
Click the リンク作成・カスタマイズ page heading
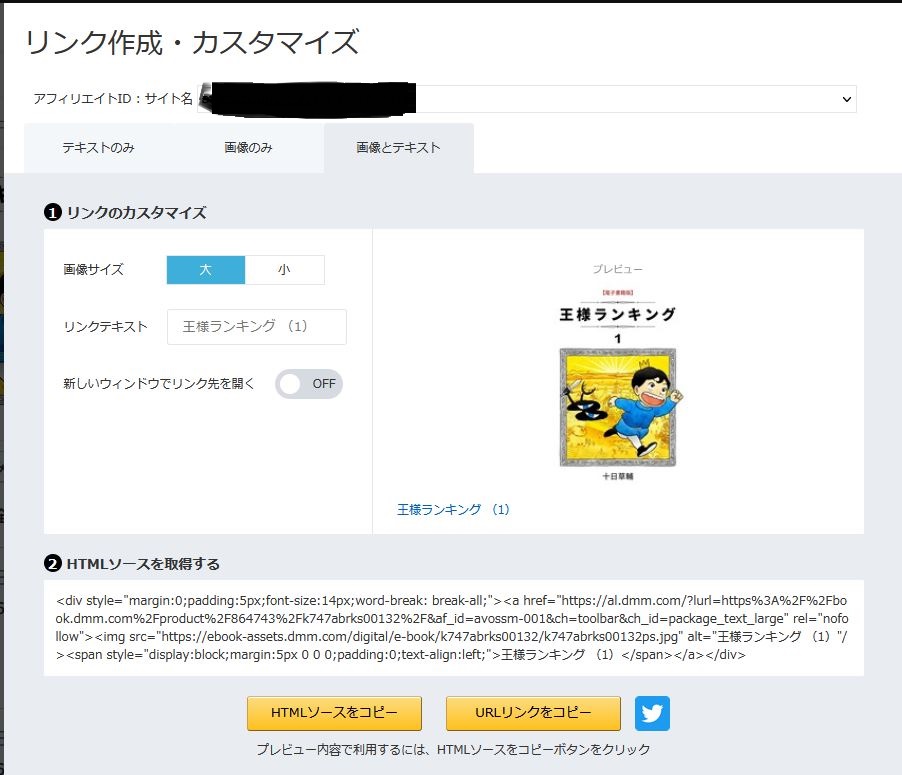(x=191, y=43)
